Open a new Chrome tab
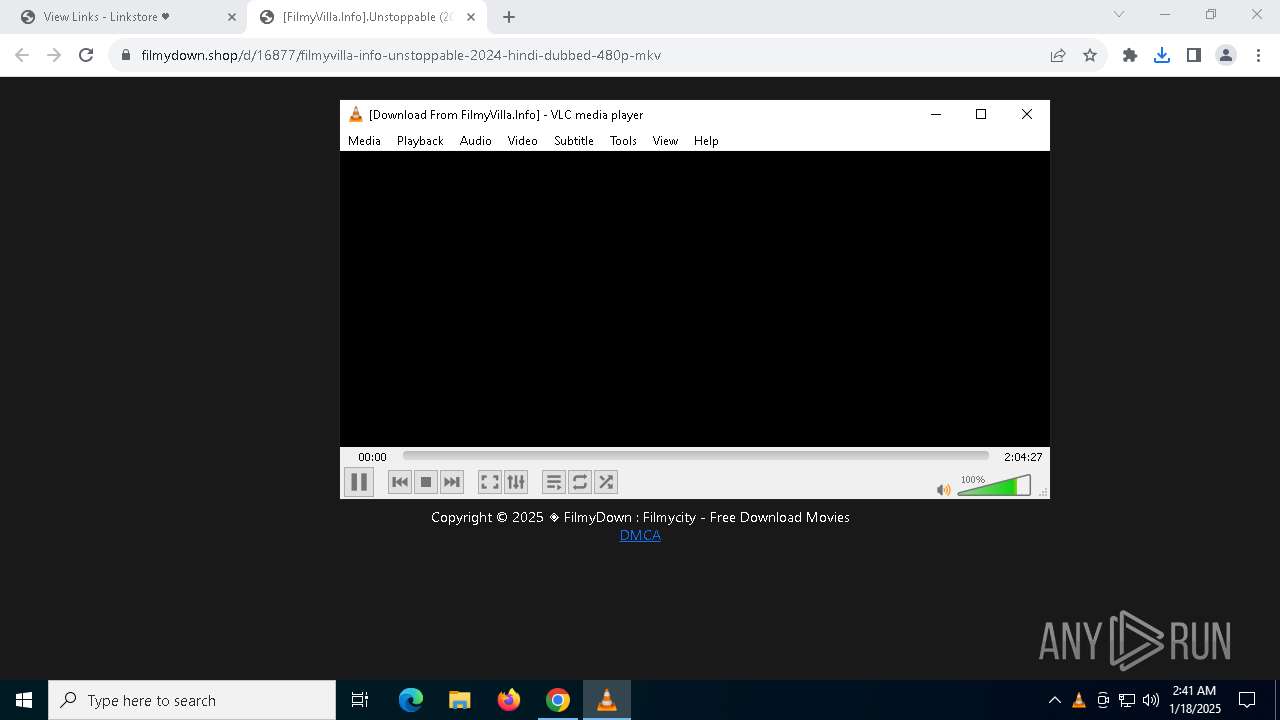 tap(509, 17)
